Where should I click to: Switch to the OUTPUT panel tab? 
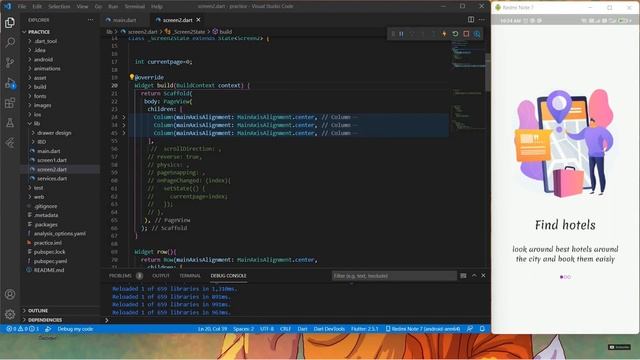click(161, 276)
